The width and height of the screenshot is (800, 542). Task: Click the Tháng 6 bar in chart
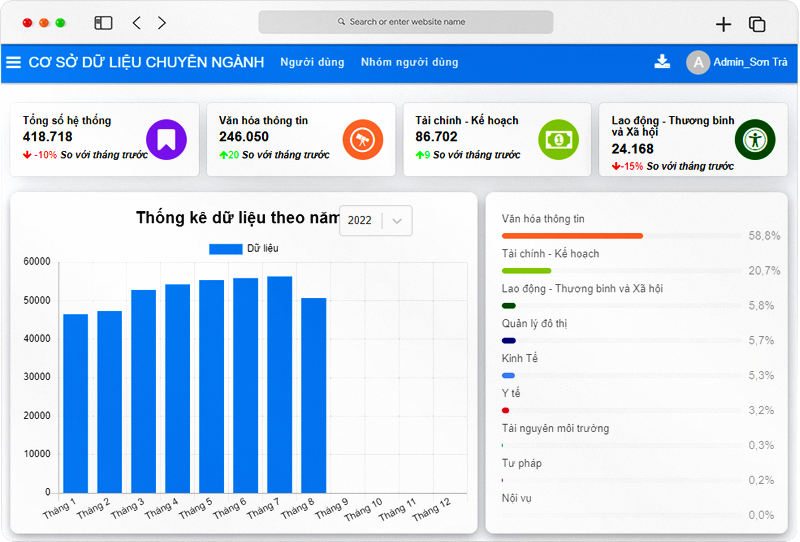click(245, 386)
